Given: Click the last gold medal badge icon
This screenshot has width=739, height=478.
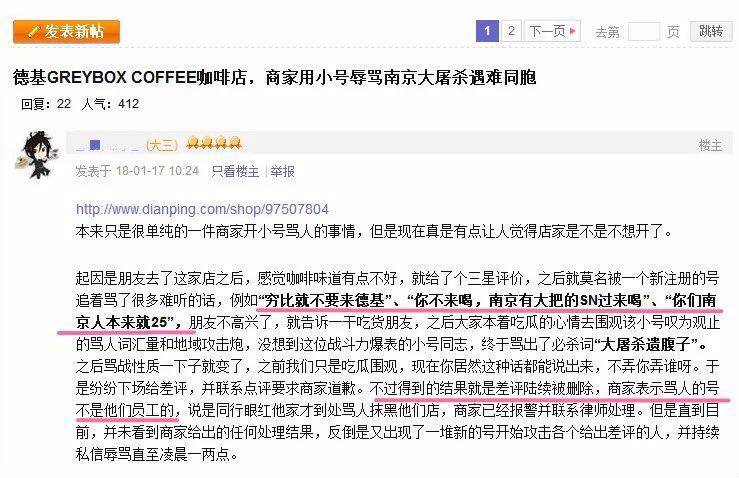Looking at the screenshot, I should point(235,143).
